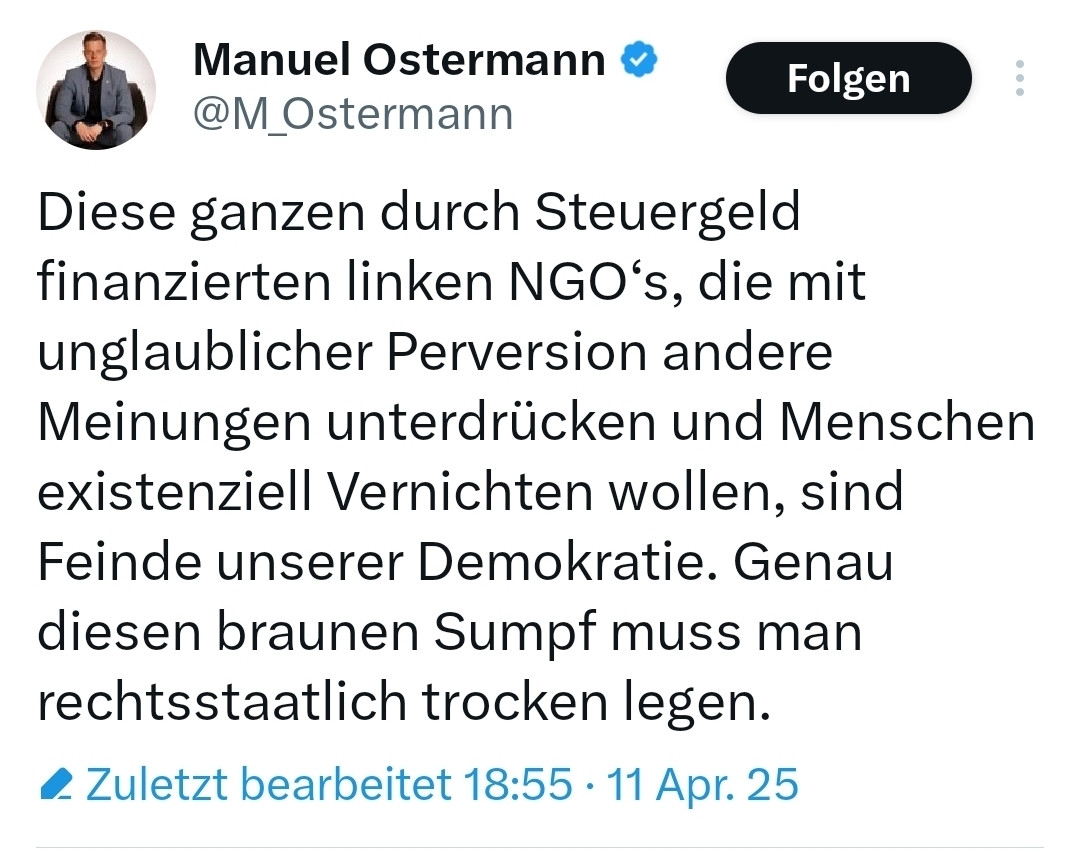Image resolution: width=1080 pixels, height=852 pixels.
Task: Follow the account with Folgen button
Action: tap(849, 78)
